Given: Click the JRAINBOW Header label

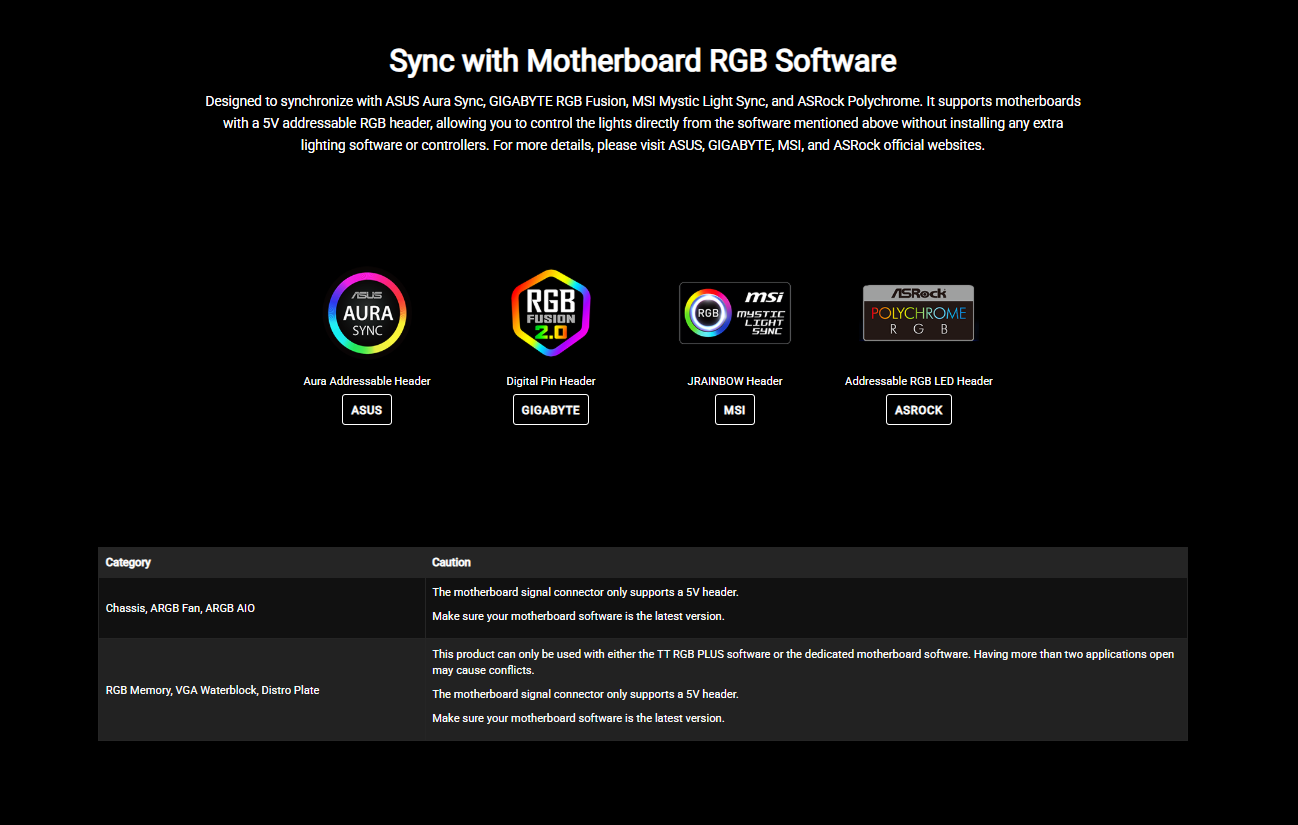Looking at the screenshot, I should (x=735, y=381).
